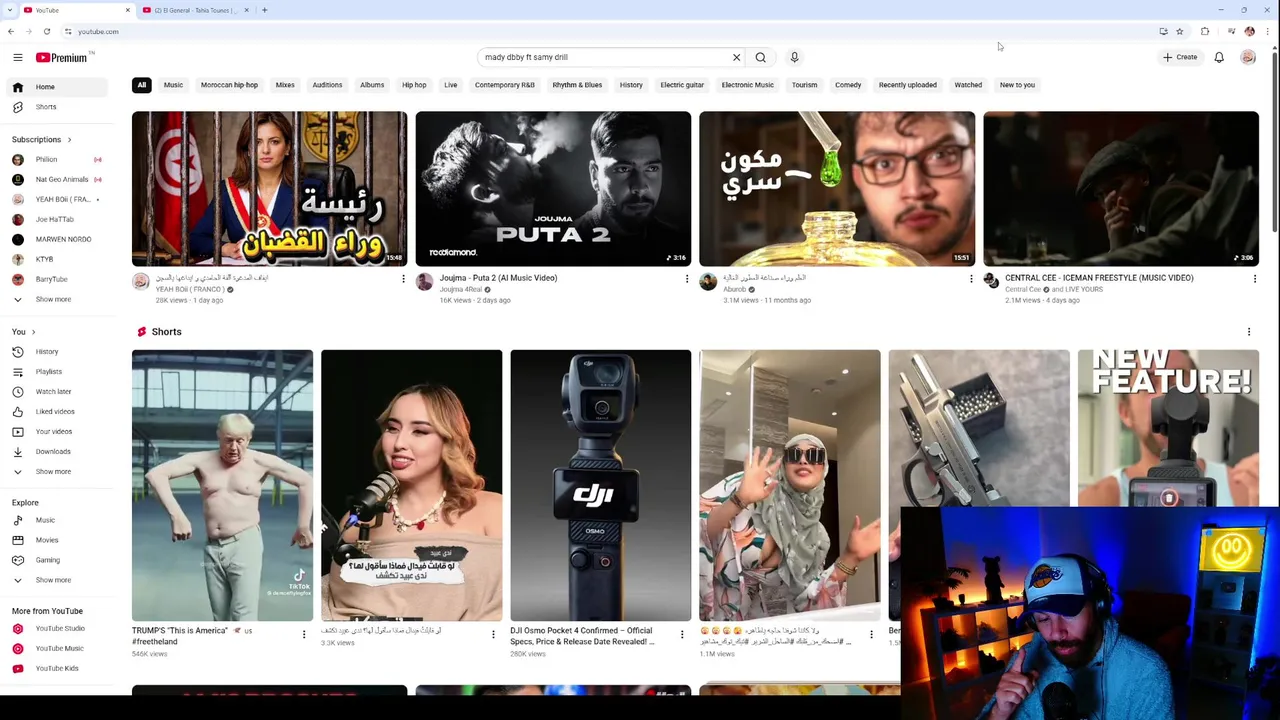Select the Recently uploaded chip

(x=908, y=85)
